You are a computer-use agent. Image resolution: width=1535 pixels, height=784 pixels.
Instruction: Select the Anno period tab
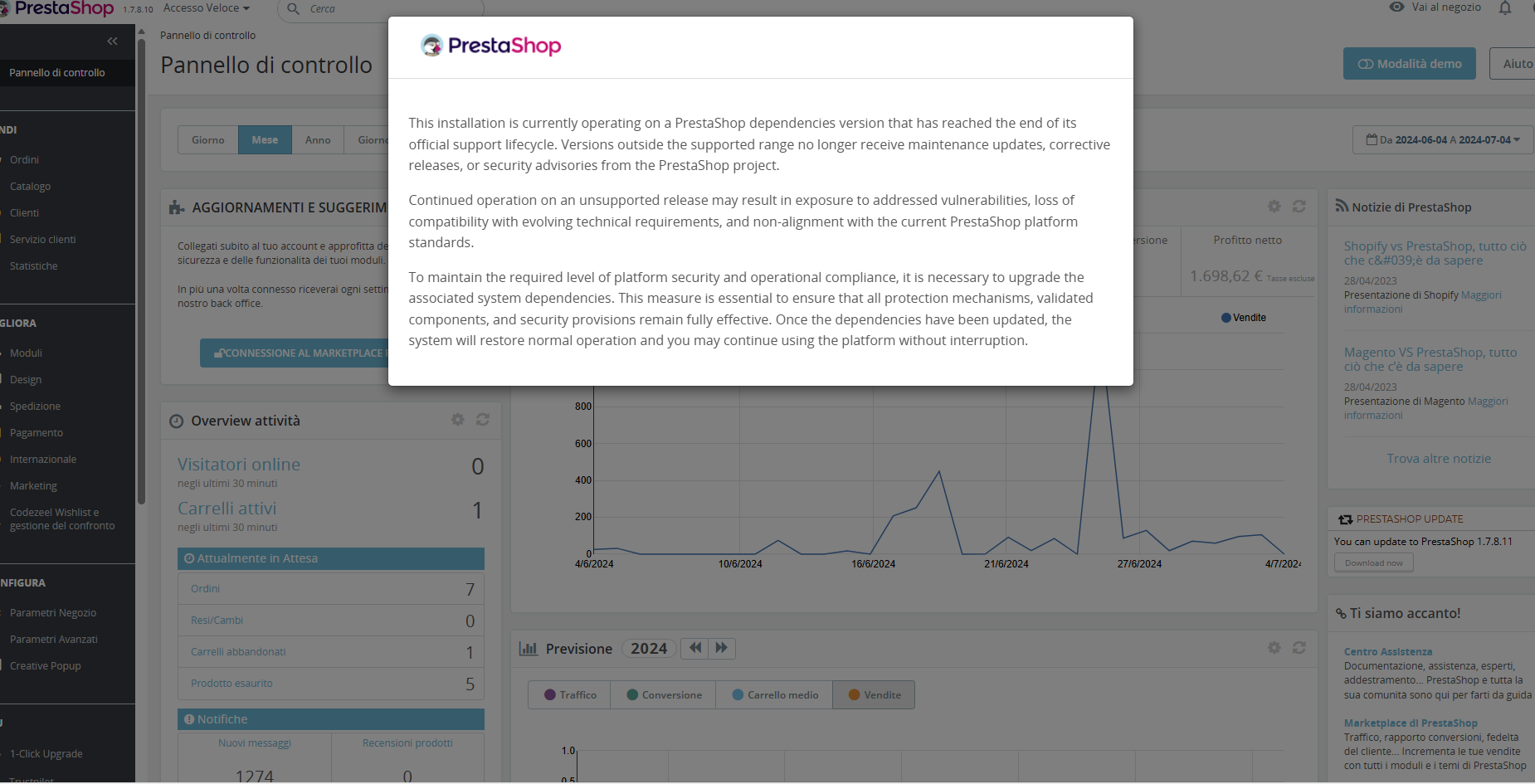[x=318, y=140]
